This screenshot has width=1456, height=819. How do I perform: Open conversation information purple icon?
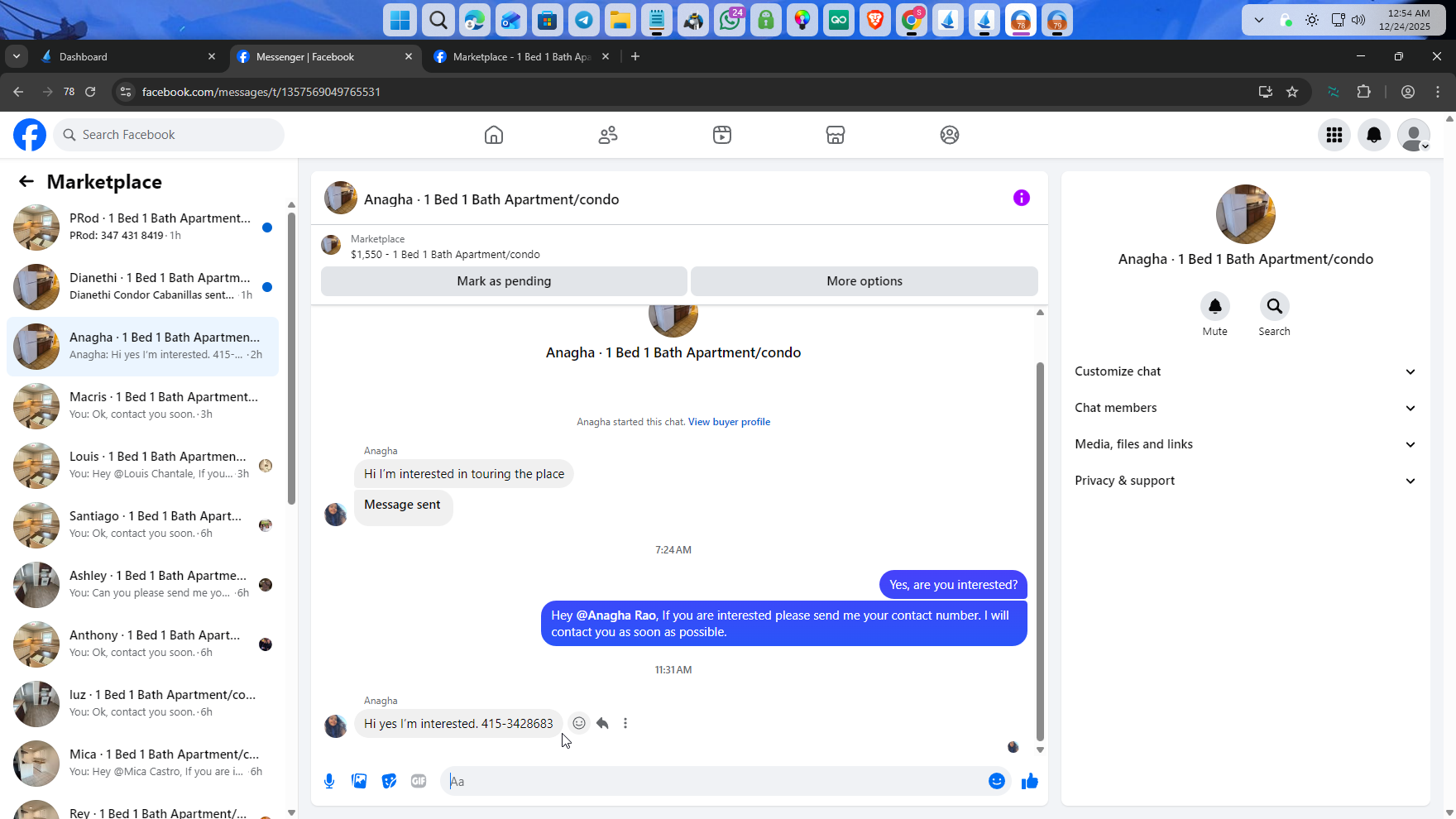1022,198
